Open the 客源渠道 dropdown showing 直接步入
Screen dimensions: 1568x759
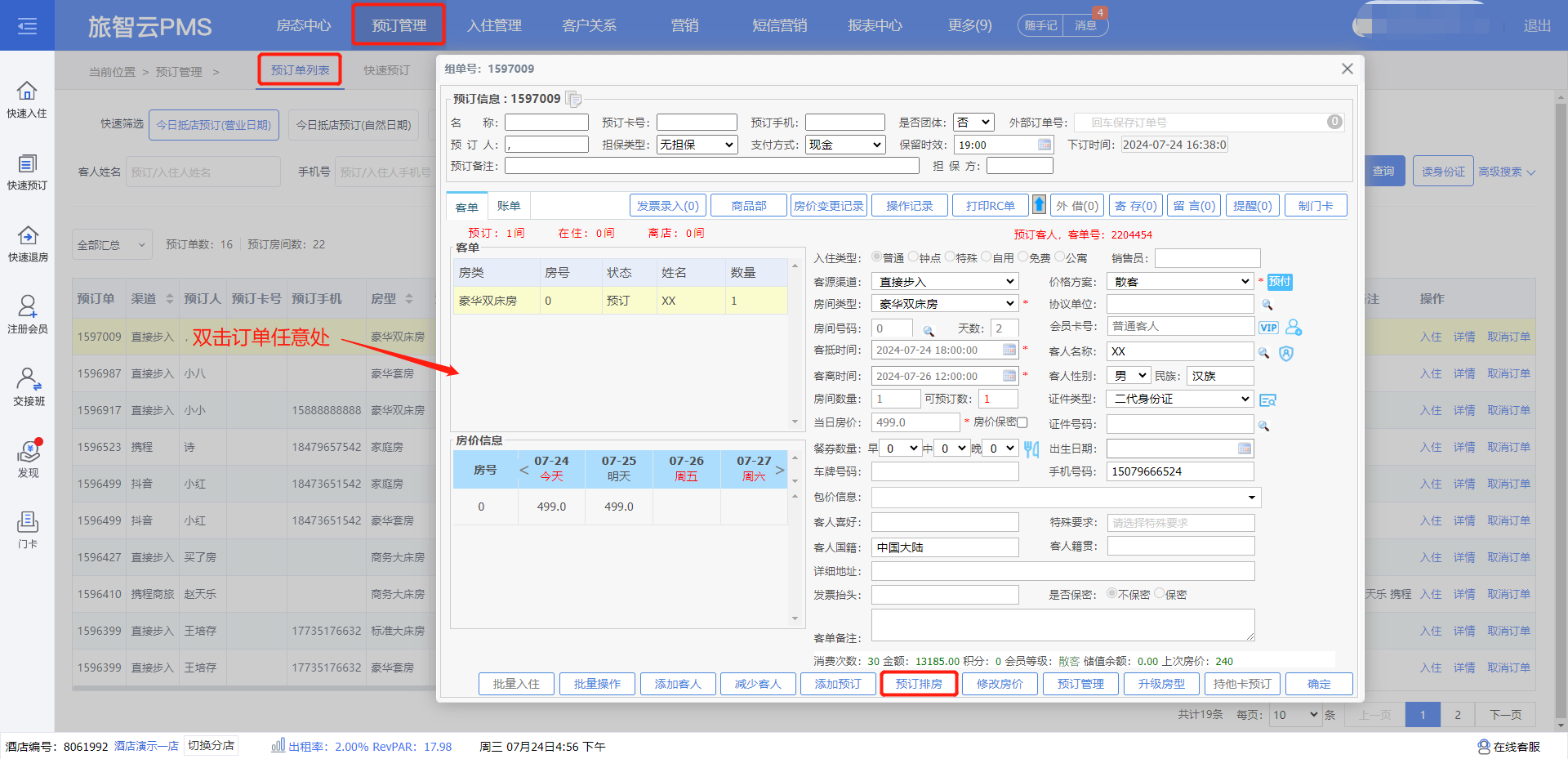coord(945,281)
